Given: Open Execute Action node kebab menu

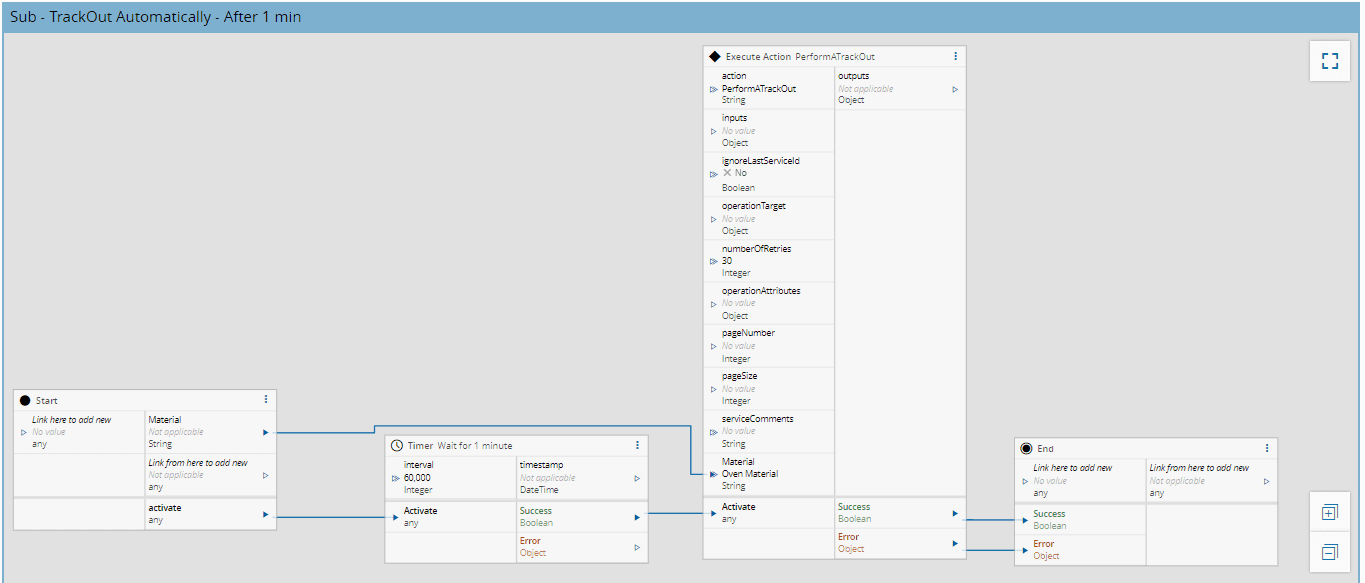Looking at the screenshot, I should pyautogui.click(x=955, y=56).
